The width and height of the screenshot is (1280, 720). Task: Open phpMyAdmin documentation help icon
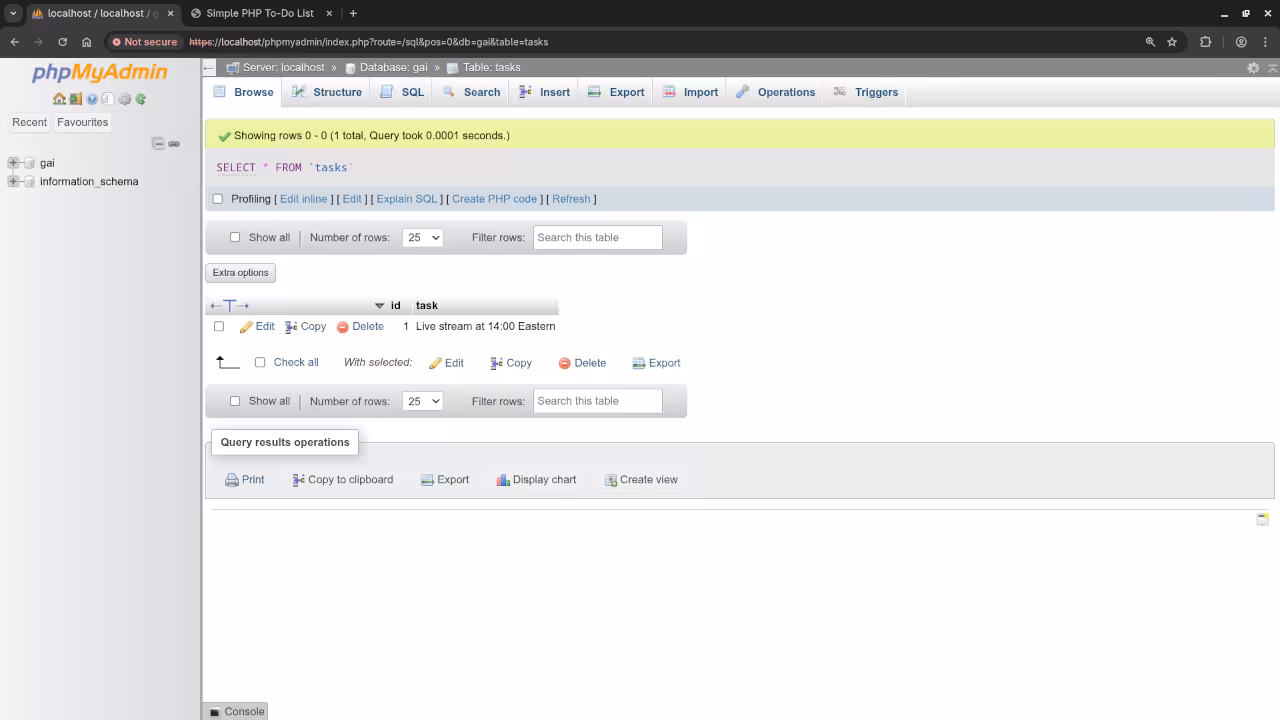point(92,99)
